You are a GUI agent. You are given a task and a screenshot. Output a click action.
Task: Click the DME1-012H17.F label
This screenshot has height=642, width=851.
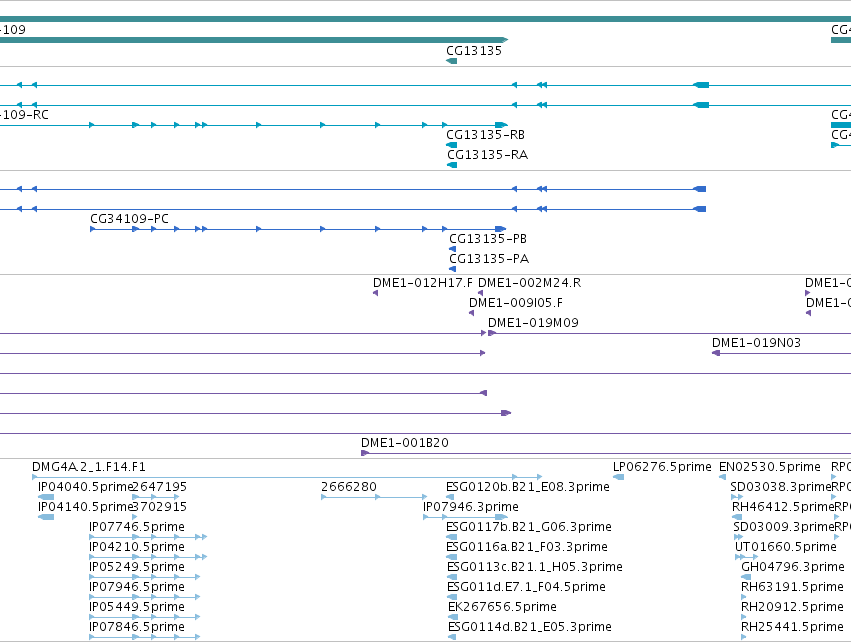(423, 283)
